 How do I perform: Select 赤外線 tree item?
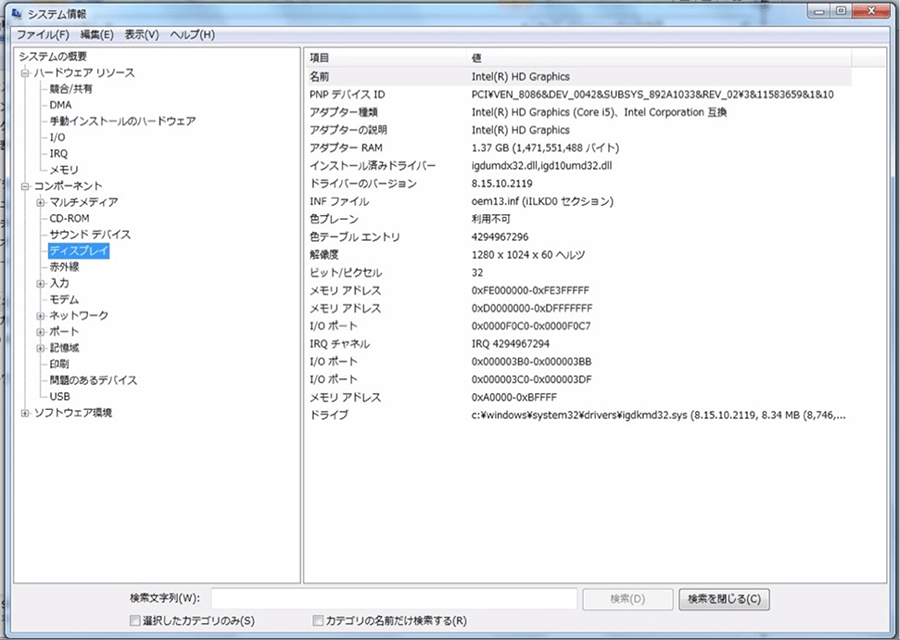[64, 267]
